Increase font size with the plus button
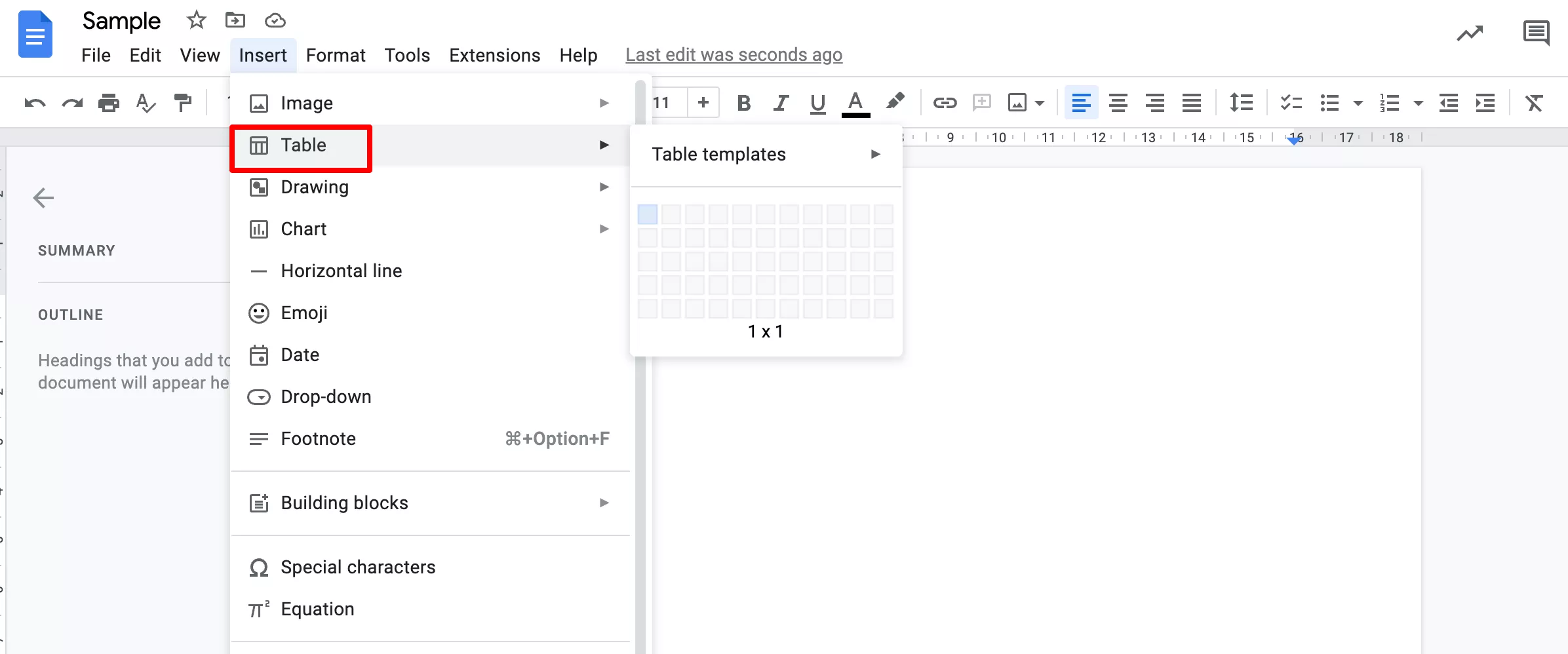The height and width of the screenshot is (654, 1568). tap(703, 102)
